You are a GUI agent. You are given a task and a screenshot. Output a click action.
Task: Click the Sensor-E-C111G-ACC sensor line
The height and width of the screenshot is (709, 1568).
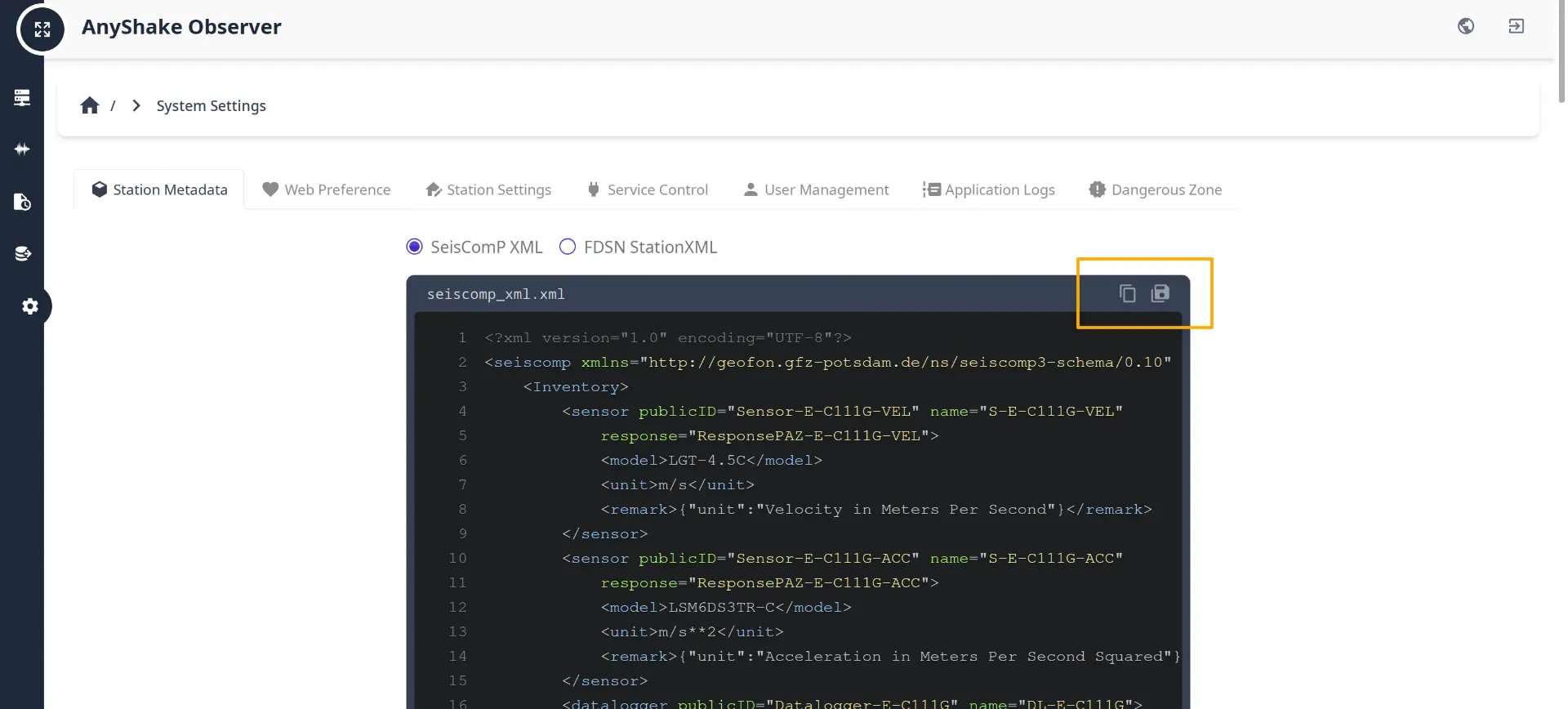843,558
